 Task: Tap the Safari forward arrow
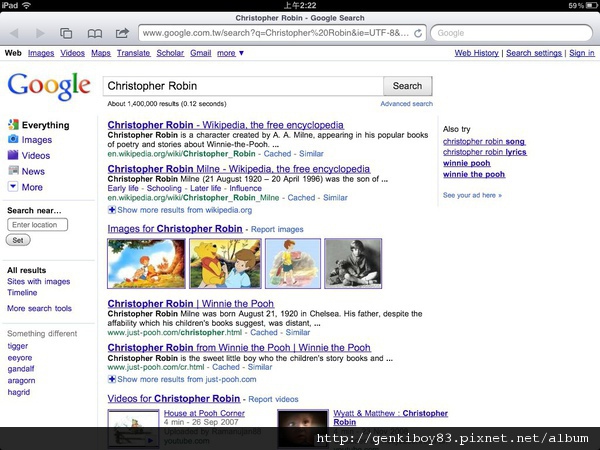pyautogui.click(x=39, y=33)
